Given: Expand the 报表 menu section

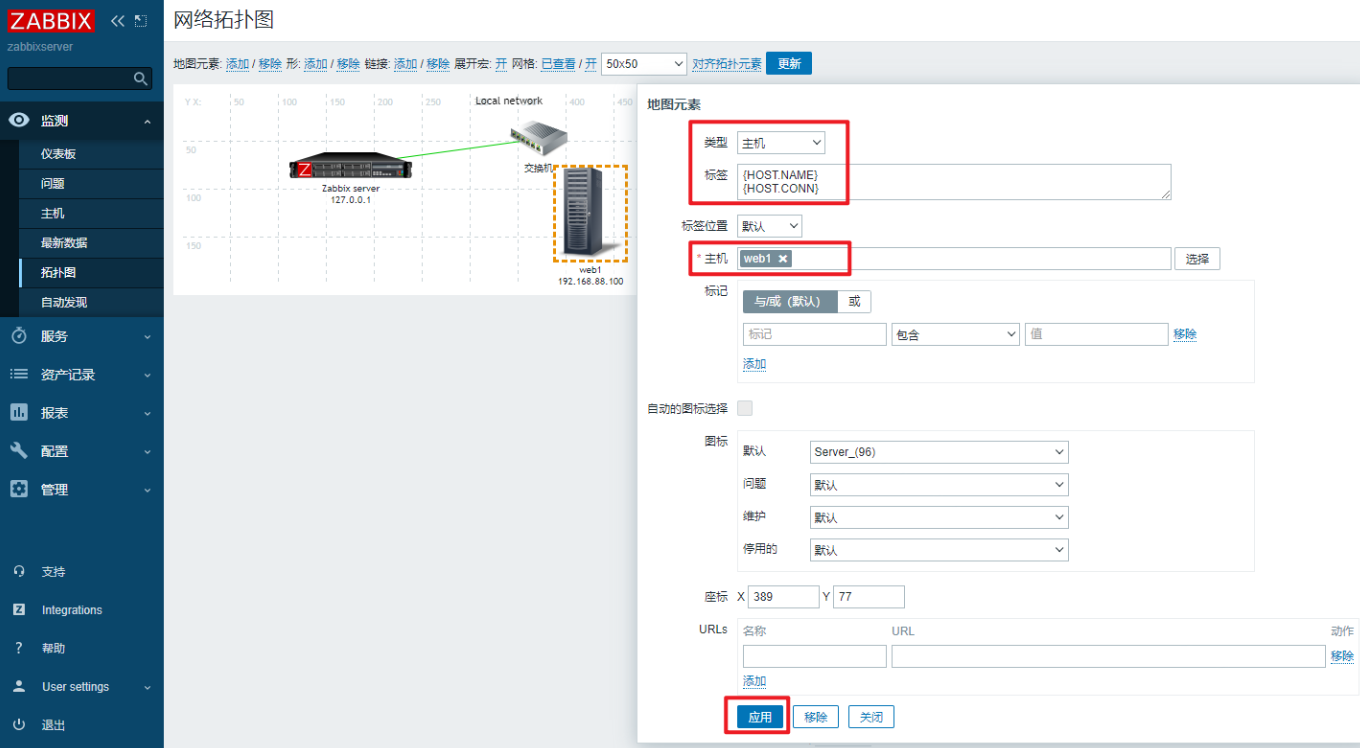Looking at the screenshot, I should 147,413.
